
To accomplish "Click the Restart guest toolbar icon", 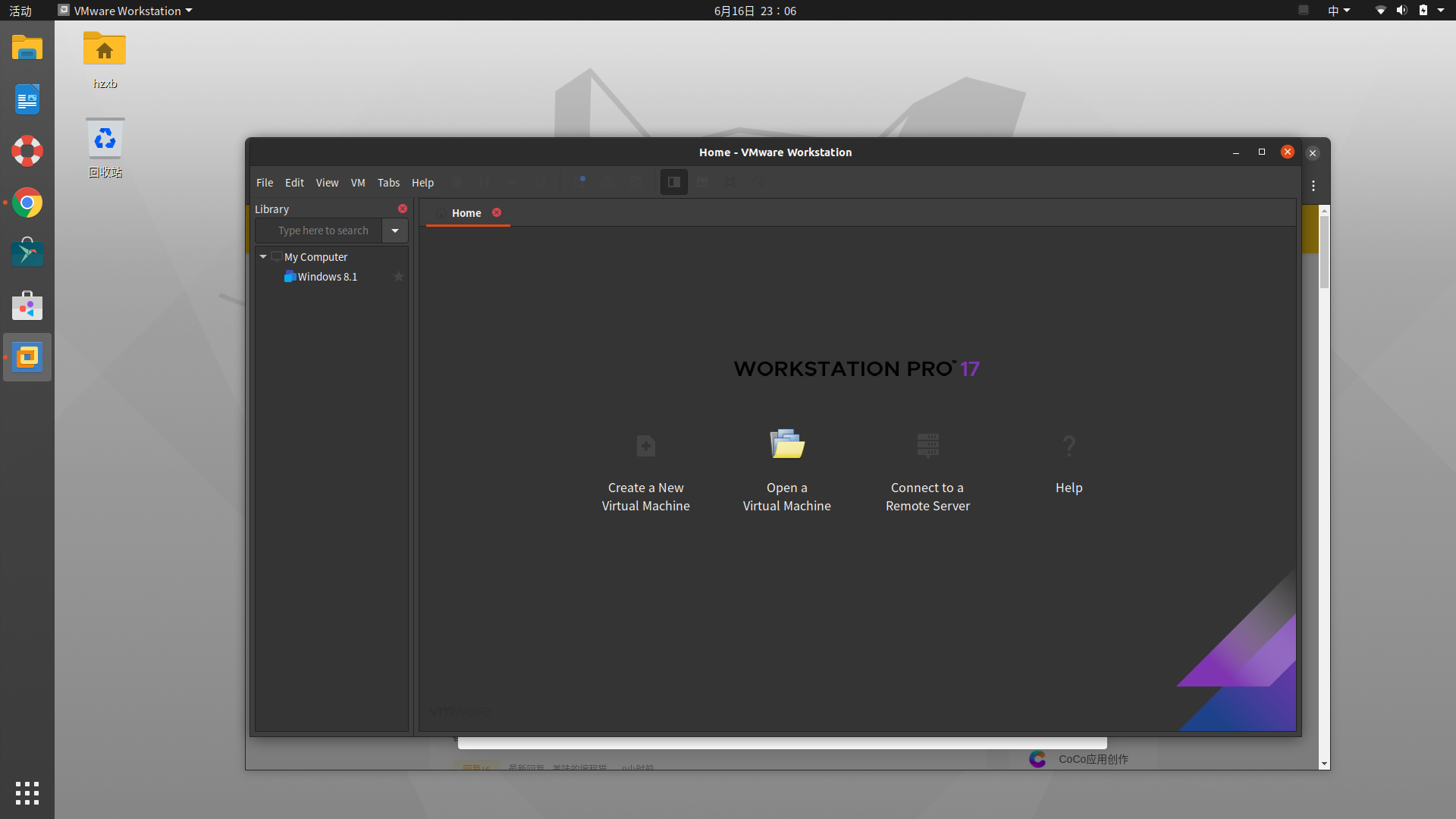I will [x=541, y=183].
